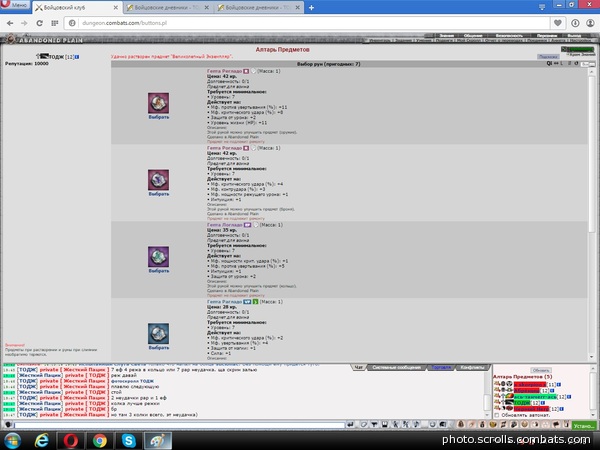Screen dimensions: 600x450
Task: Open the Безопасность top menu
Action: tap(509, 36)
